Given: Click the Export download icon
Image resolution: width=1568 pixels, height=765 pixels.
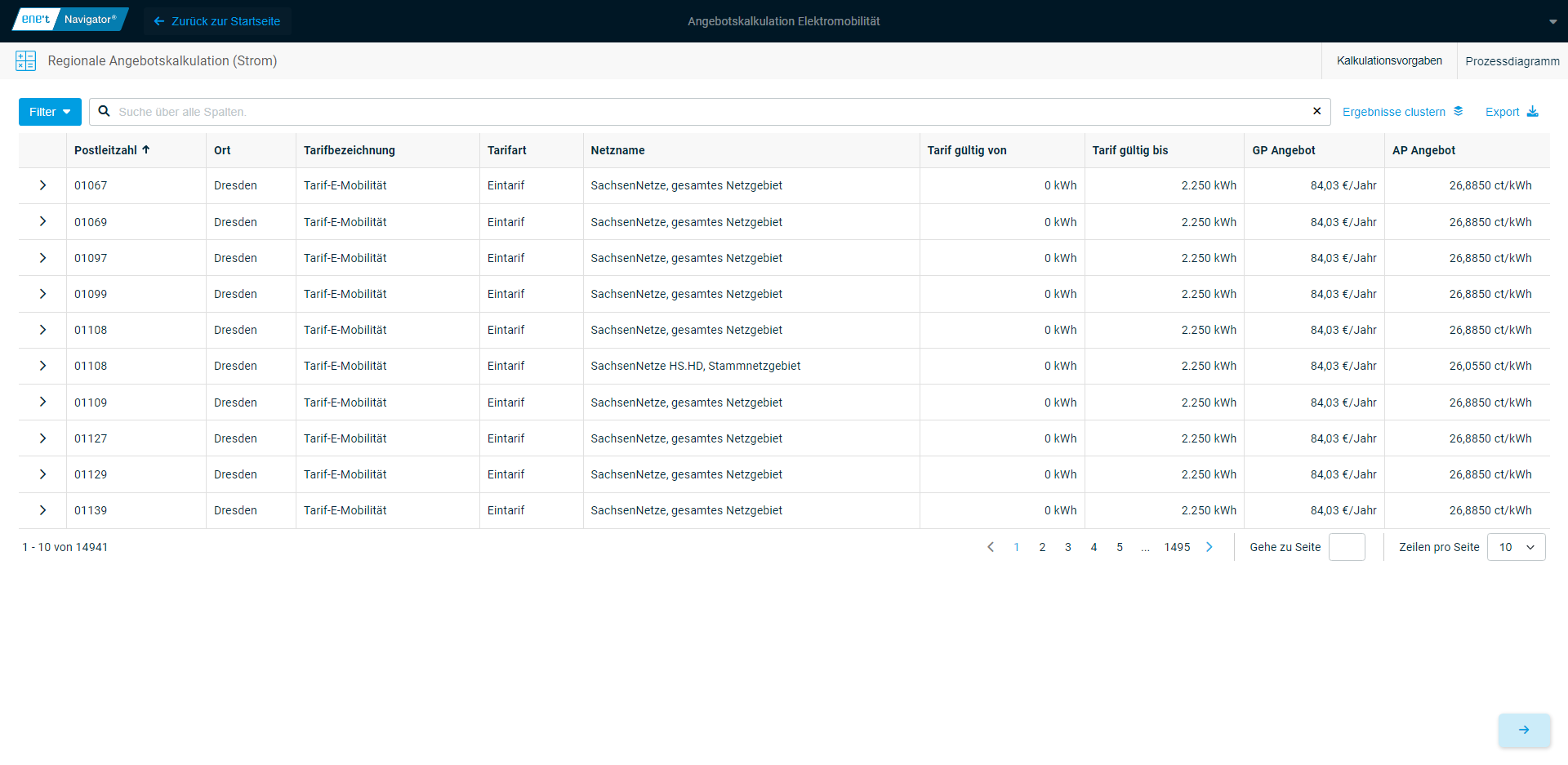Looking at the screenshot, I should (x=1532, y=112).
